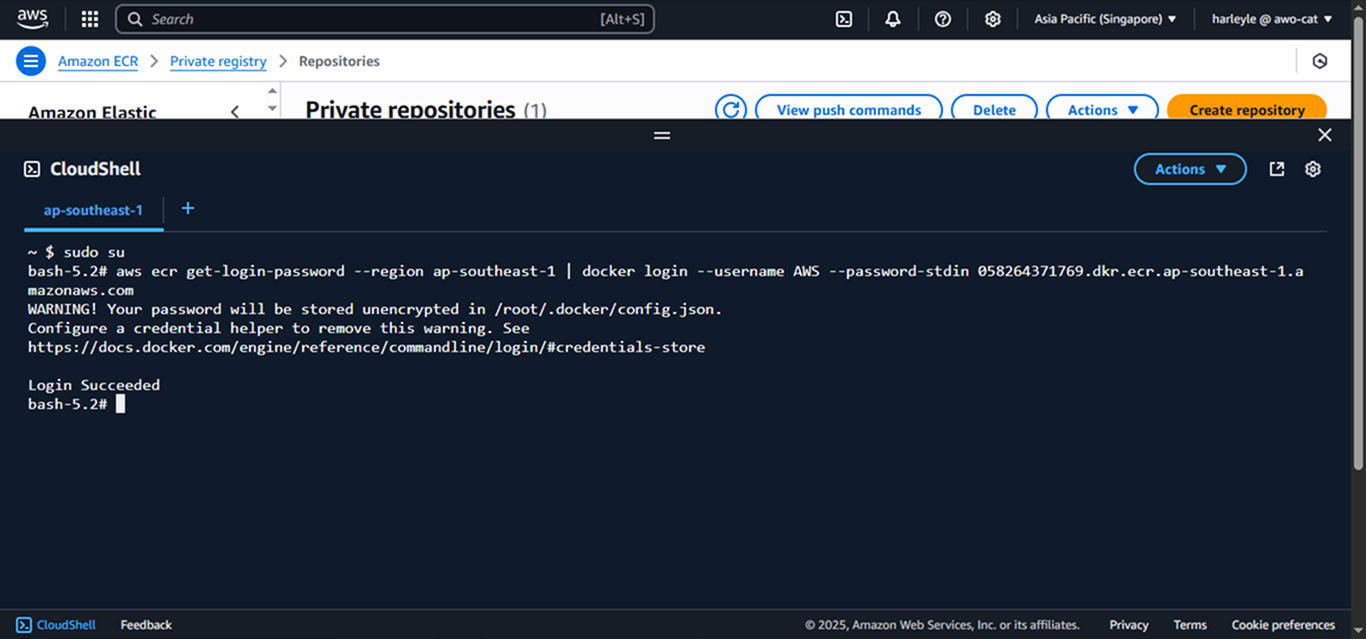Open the account menu harleyle @ awo-cat
Image resolution: width=1366 pixels, height=639 pixels.
1272,19
